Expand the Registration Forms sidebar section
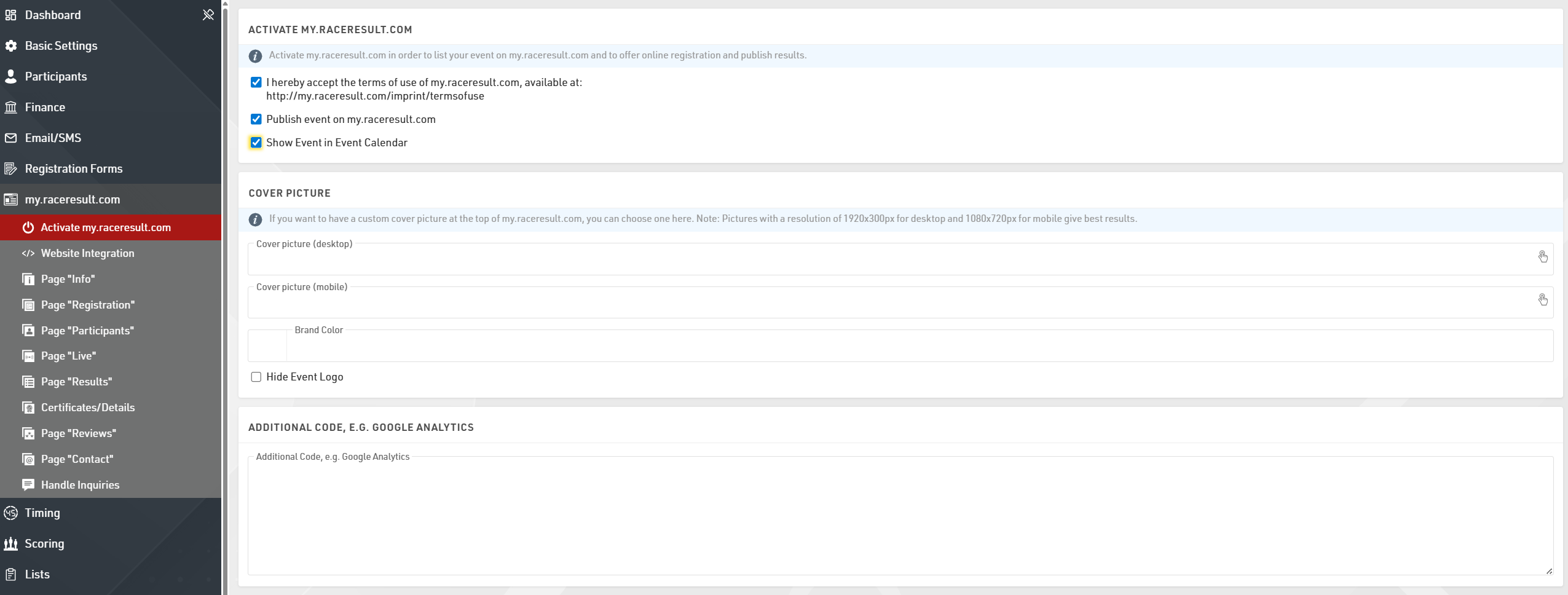 click(74, 168)
